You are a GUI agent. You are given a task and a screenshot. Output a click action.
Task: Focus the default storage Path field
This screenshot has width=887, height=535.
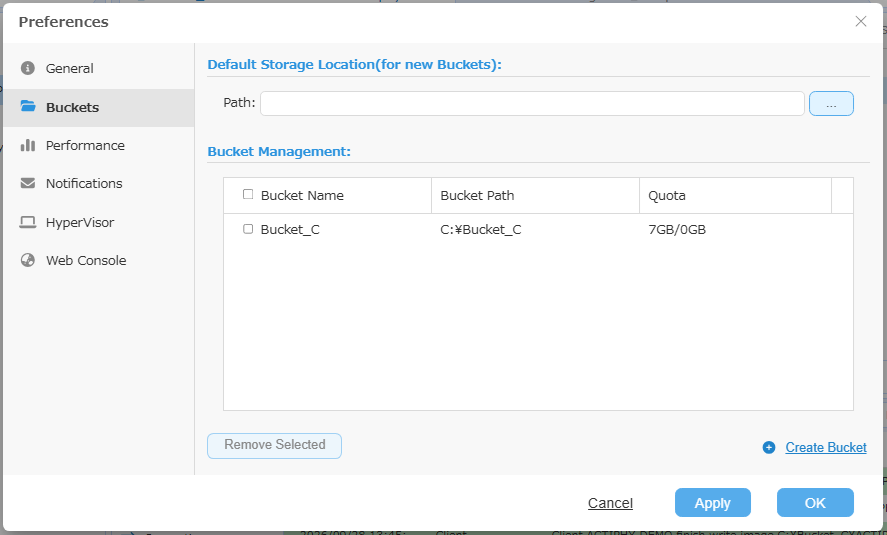click(532, 103)
